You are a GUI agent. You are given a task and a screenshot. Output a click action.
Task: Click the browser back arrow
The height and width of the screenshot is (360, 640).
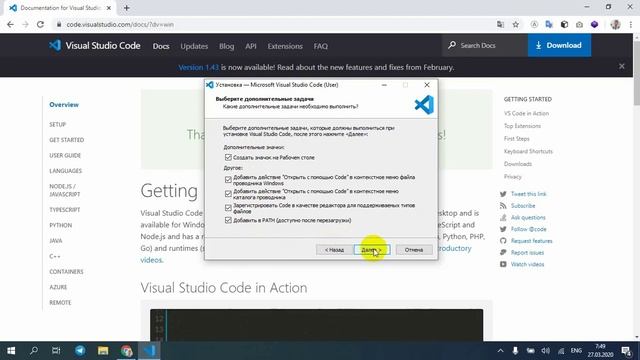(10, 24)
